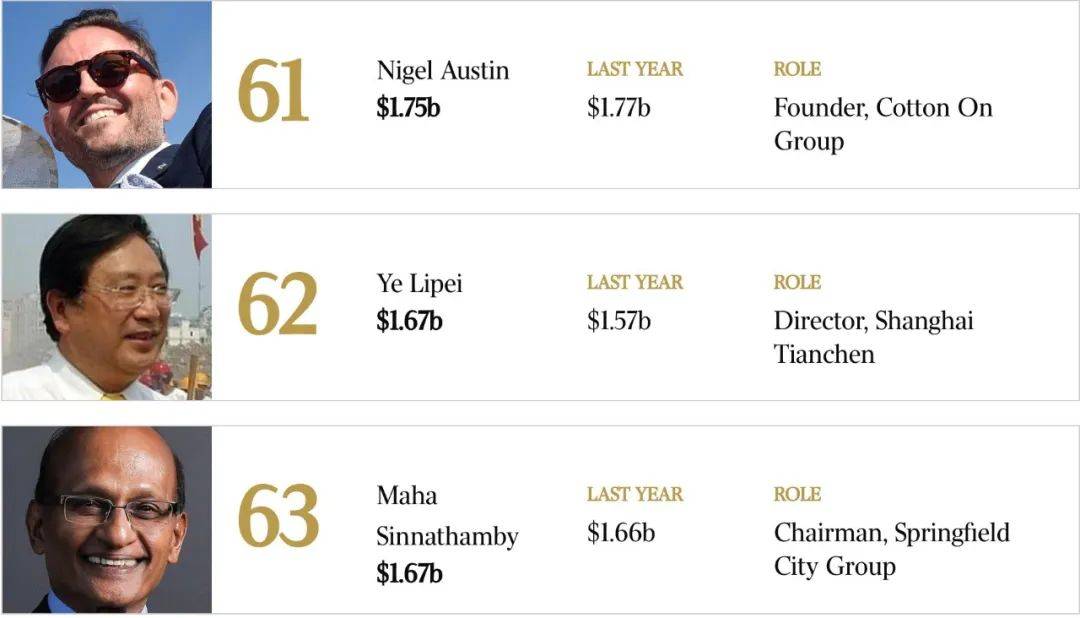Click the Maha Sinnathamby name
This screenshot has height=618, width=1080.
pyautogui.click(x=447, y=516)
